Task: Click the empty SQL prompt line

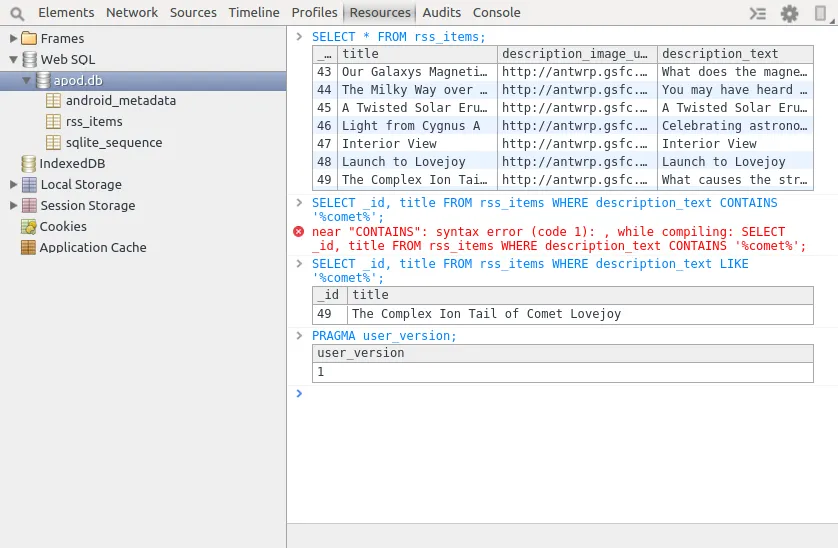Action: click(x=560, y=394)
